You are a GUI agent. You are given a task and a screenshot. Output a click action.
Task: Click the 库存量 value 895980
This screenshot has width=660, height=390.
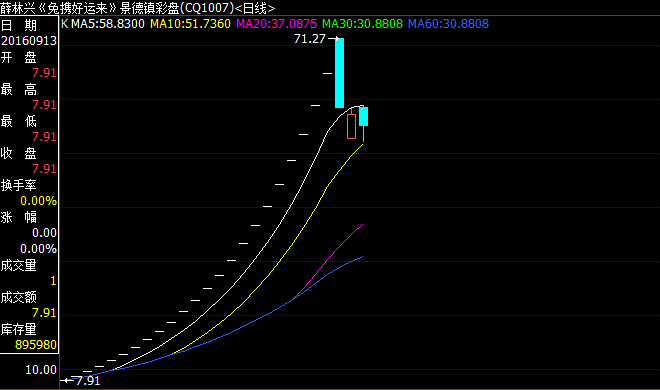tap(36, 345)
